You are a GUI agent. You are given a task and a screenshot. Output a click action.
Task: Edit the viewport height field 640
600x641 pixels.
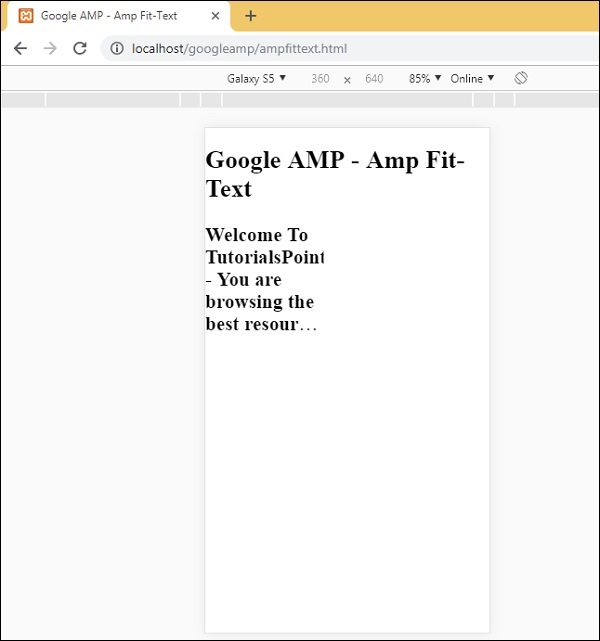tap(374, 78)
